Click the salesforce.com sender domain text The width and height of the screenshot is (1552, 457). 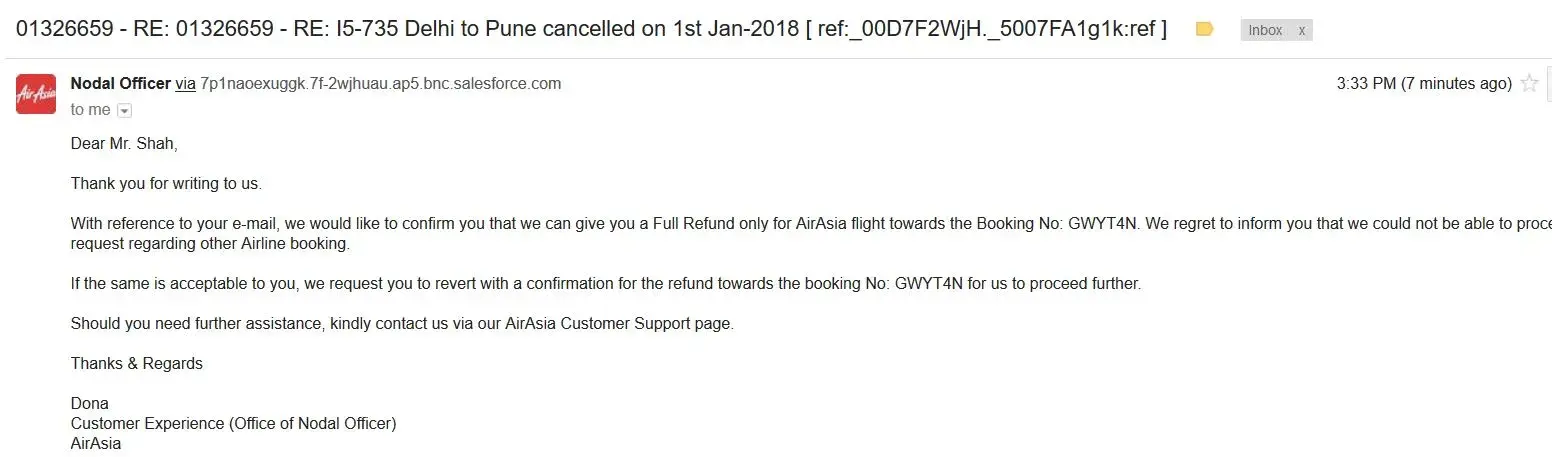click(x=381, y=84)
